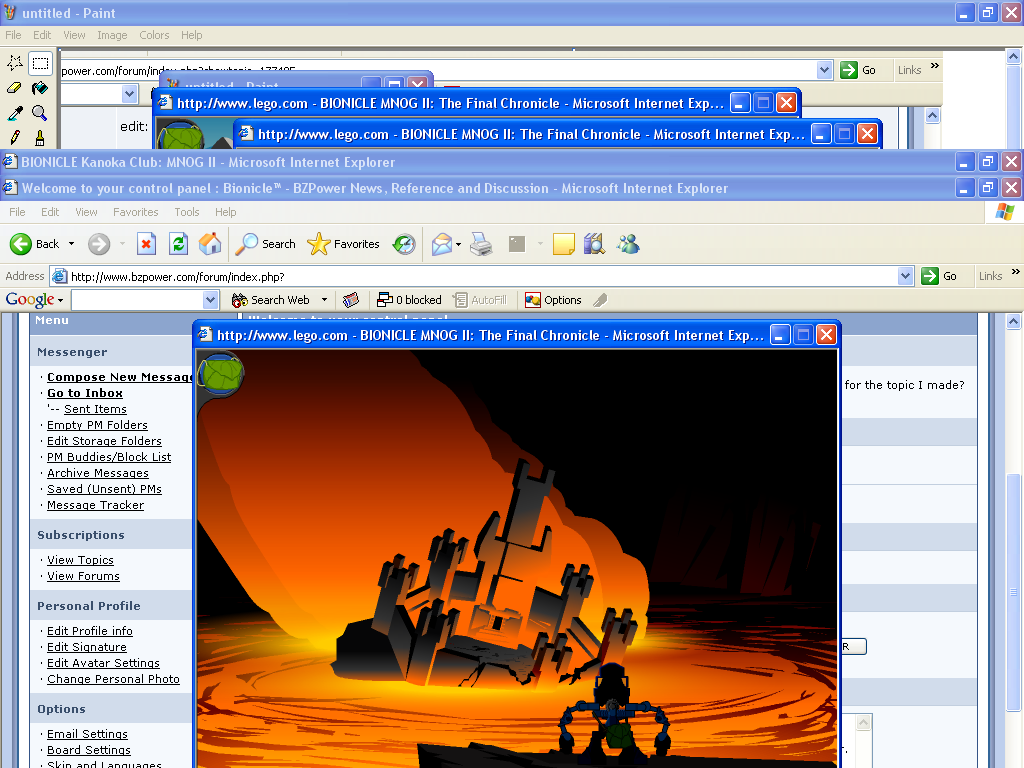1024x768 pixels.
Task: Choose the Fill With Color bucket tool
Action: [40, 88]
